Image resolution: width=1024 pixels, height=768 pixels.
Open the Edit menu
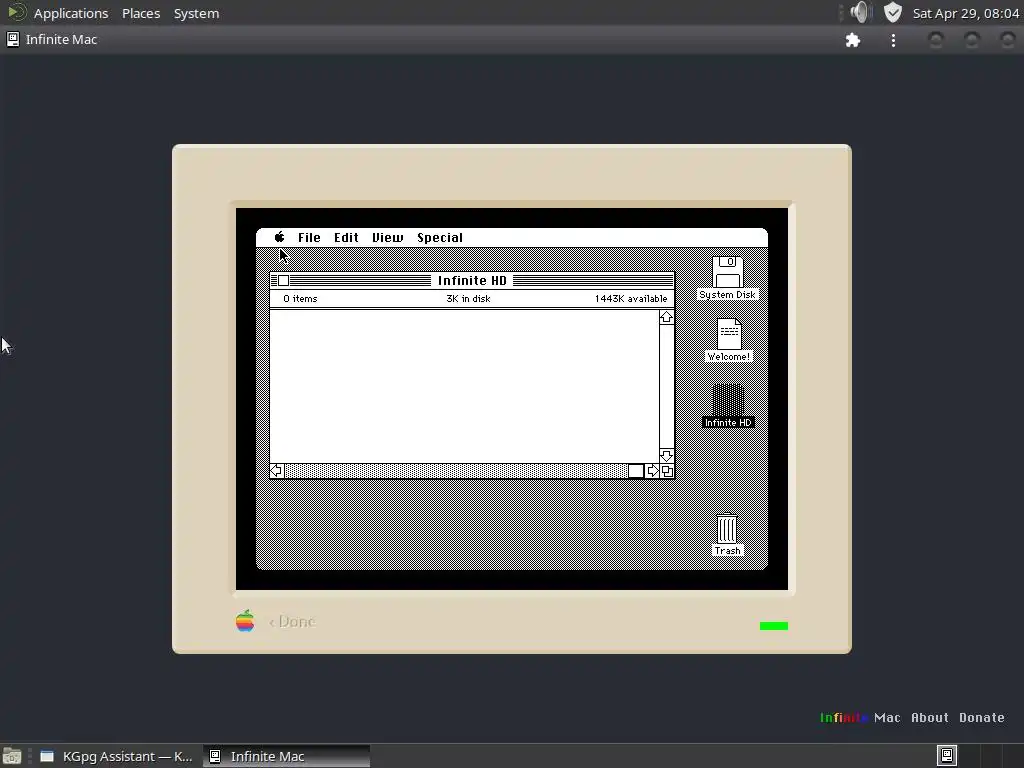tap(346, 238)
